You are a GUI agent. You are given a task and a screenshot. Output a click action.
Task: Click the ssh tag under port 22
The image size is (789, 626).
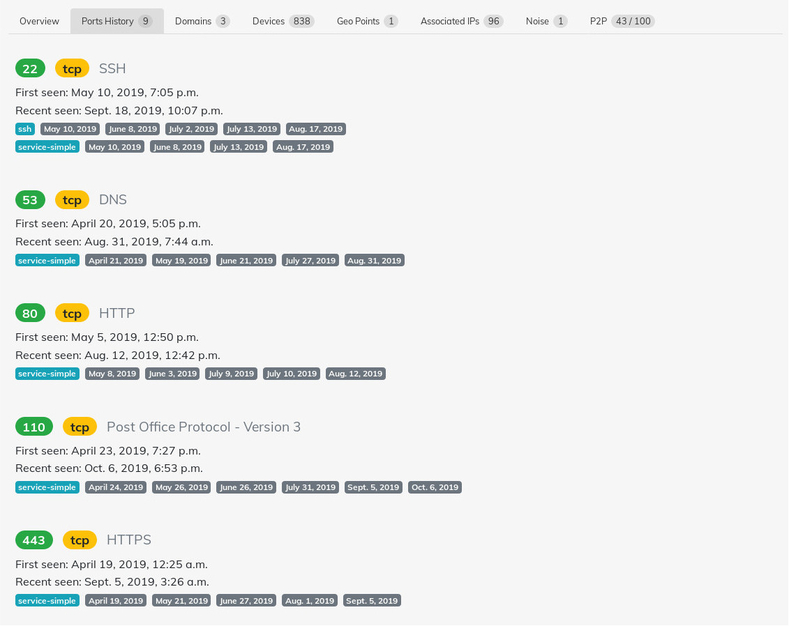(x=25, y=129)
